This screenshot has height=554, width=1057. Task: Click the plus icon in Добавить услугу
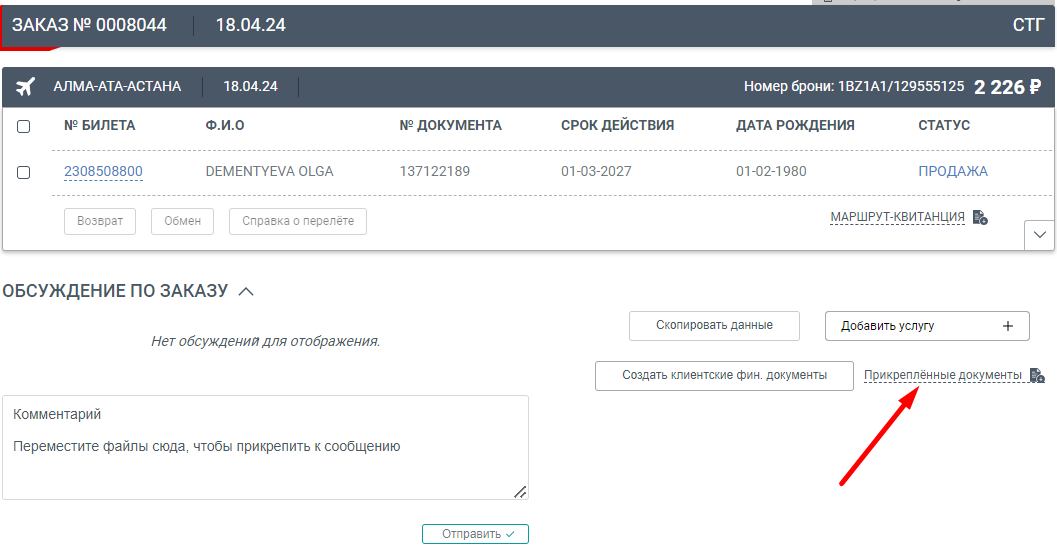(x=1007, y=326)
